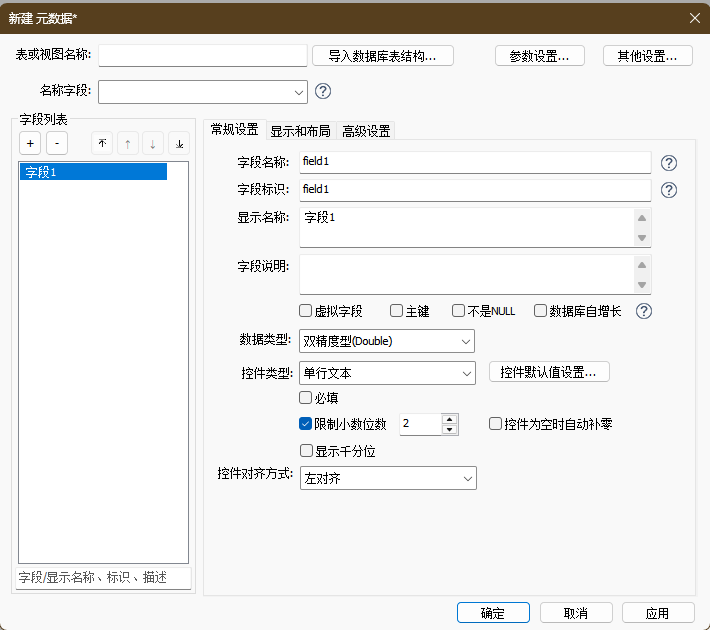Move selected field up one position
This screenshot has width=710, height=630.
pos(127,143)
